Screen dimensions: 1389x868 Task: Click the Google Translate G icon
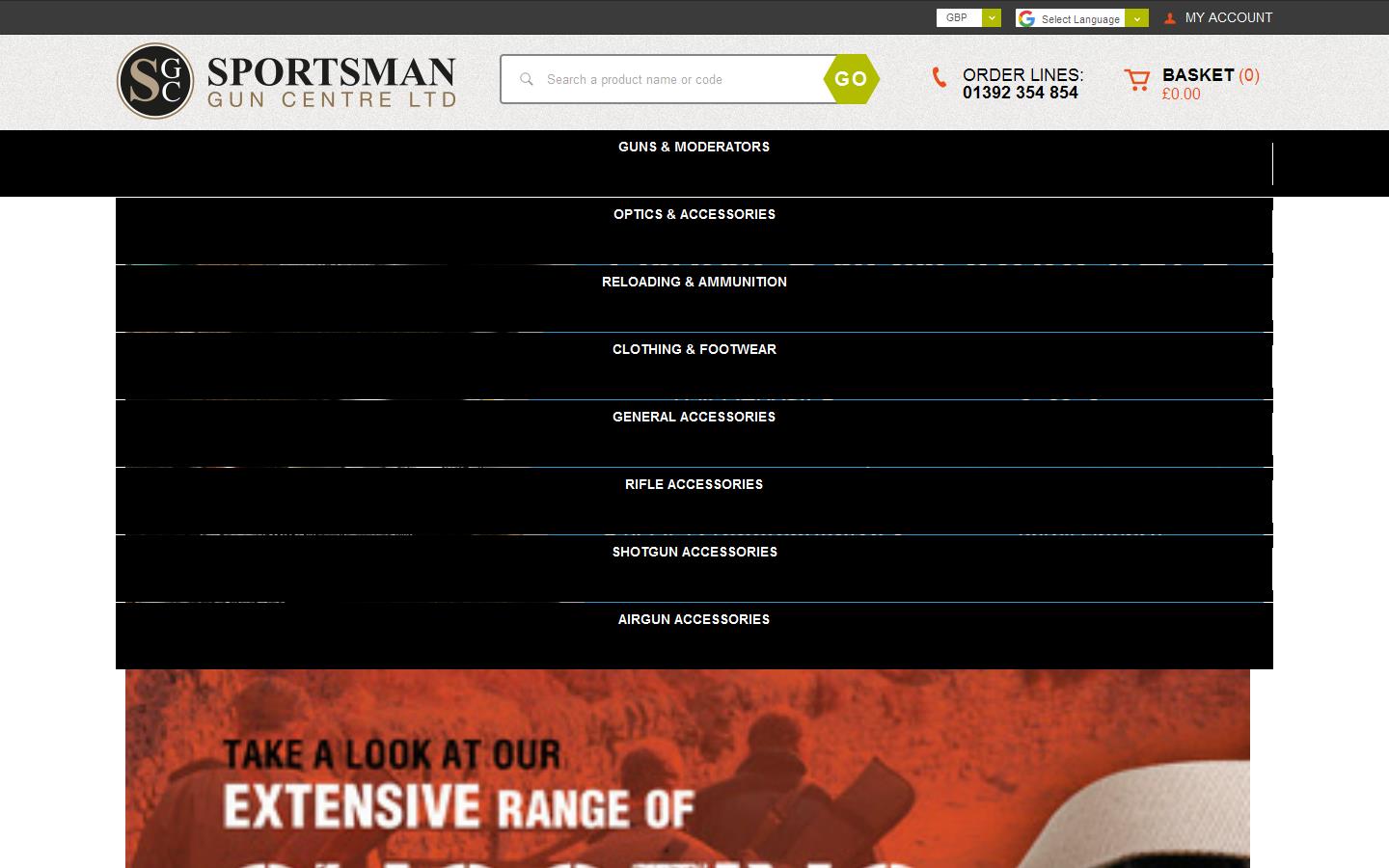click(x=1025, y=17)
